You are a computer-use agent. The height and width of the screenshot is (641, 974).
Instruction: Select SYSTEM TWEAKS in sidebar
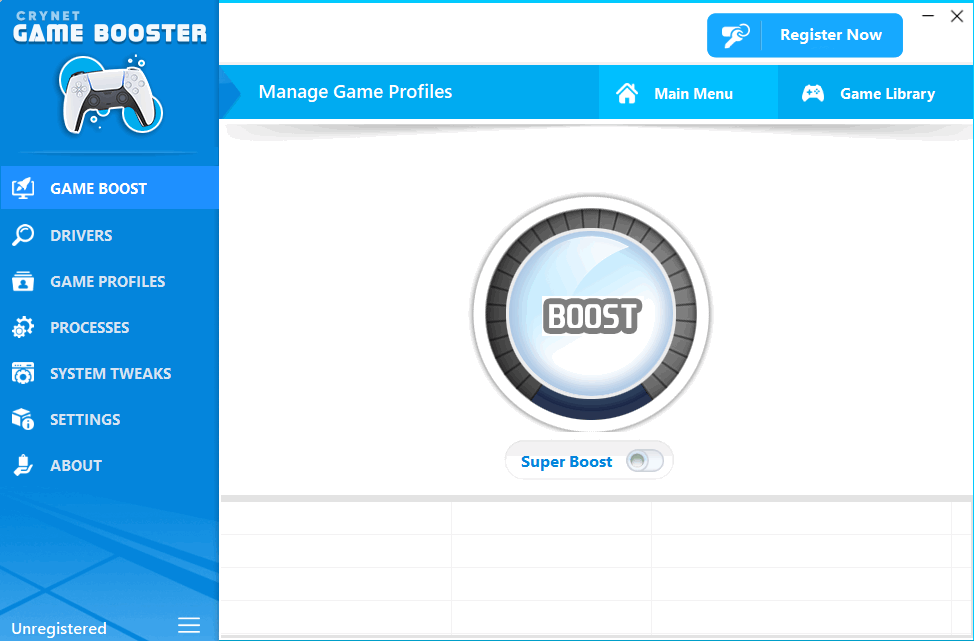tap(109, 373)
